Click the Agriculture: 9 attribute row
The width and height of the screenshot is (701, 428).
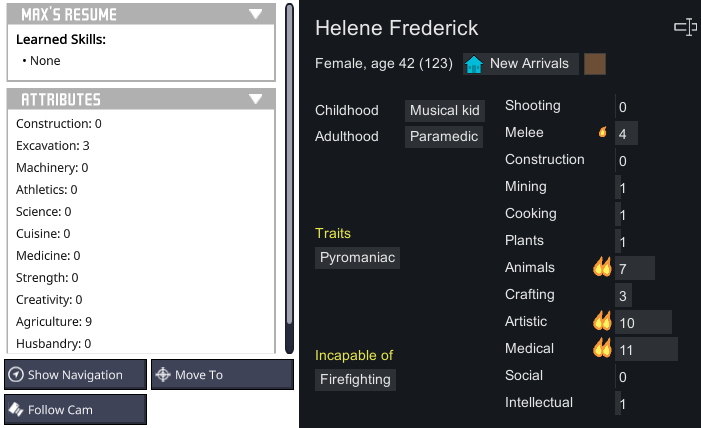coord(54,321)
